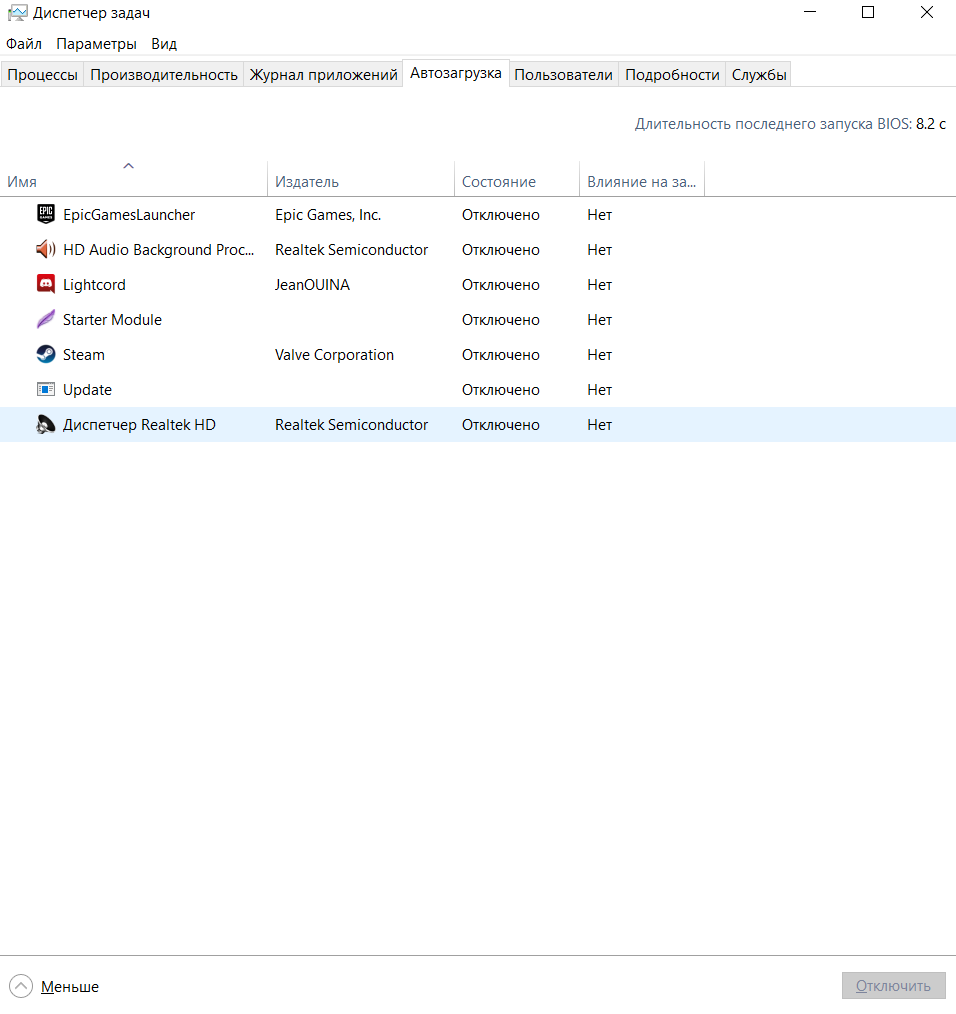Click the BIOS last startup duration text
The image size is (956, 1014).
coord(790,124)
